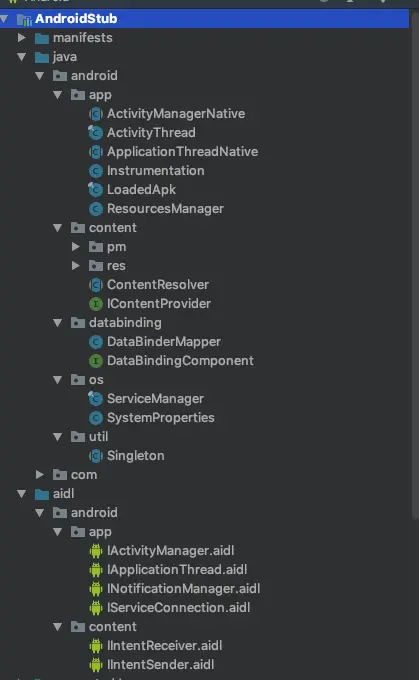
Task: Collapse the databinding package
Action: (x=57, y=323)
